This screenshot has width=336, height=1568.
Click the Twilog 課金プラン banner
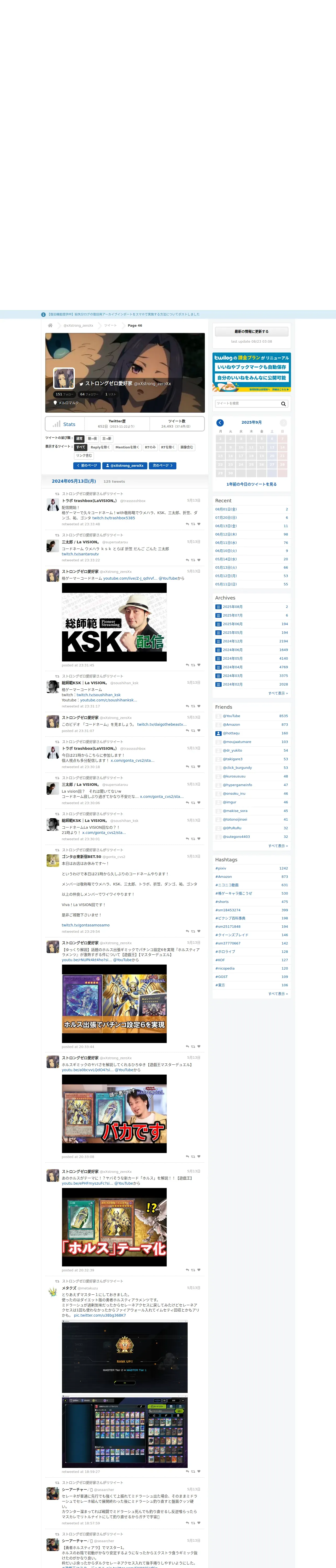(x=252, y=372)
